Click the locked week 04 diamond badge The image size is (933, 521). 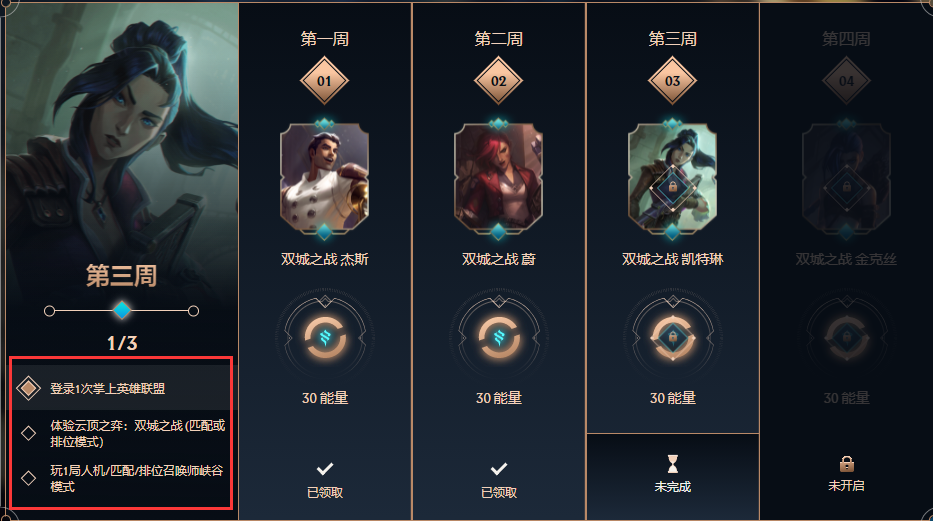846,81
